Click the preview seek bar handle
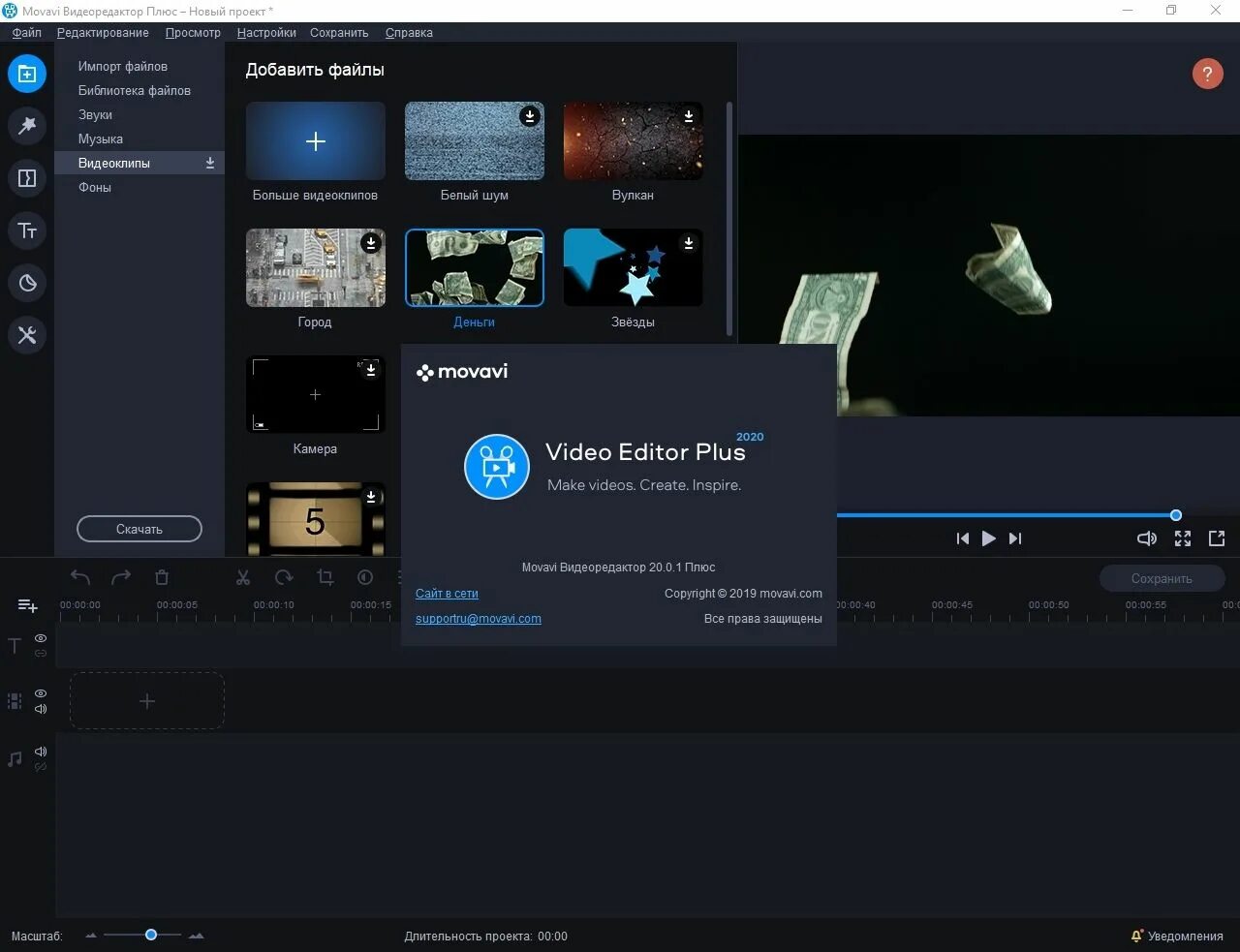The image size is (1240, 952). [x=1176, y=515]
